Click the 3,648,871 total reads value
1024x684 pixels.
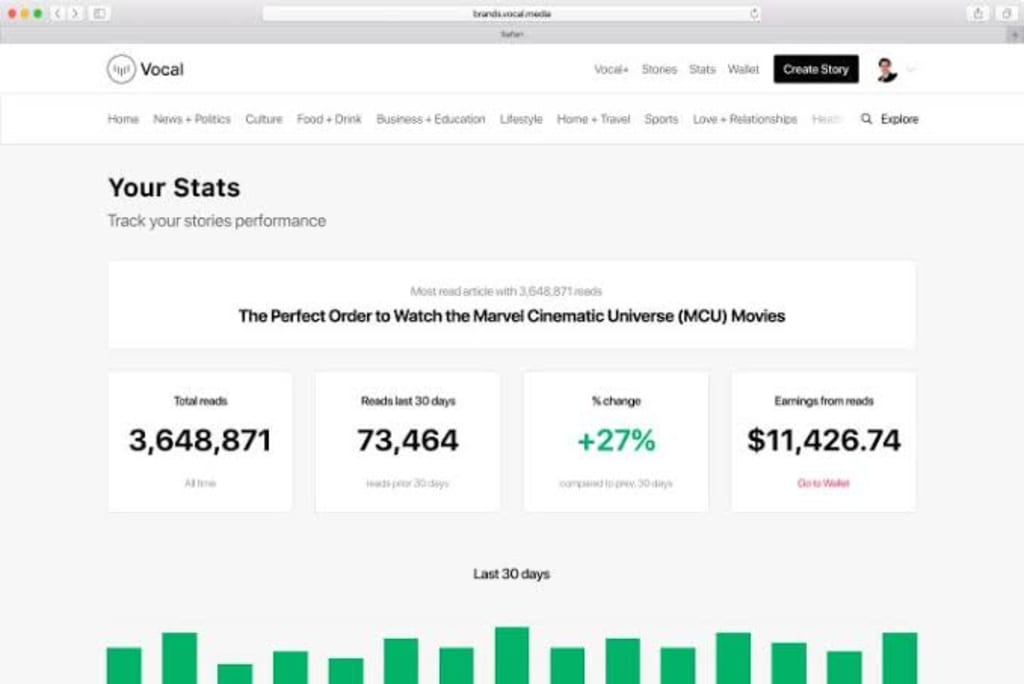[200, 440]
